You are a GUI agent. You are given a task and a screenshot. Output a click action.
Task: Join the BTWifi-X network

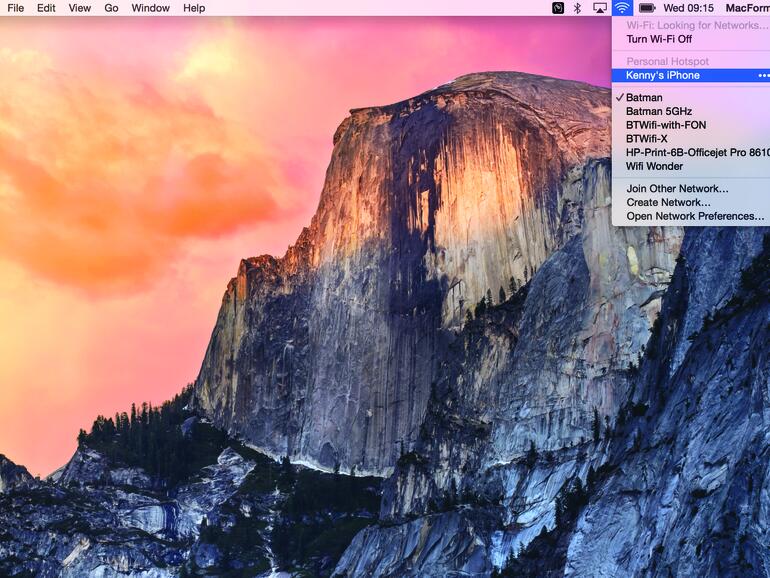(691, 138)
